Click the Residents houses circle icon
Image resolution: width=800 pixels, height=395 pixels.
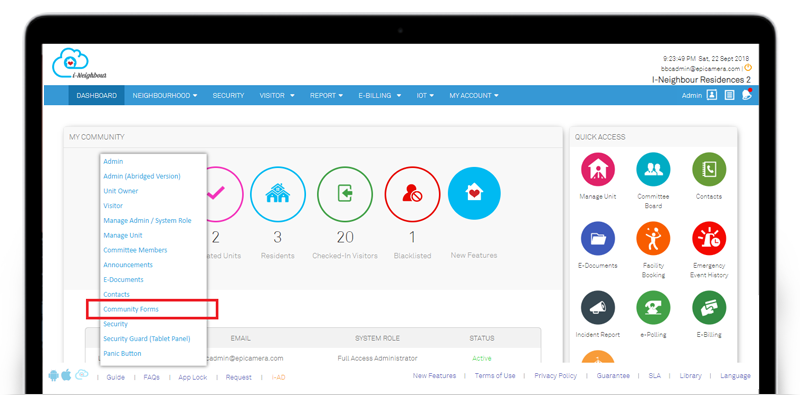tap(278, 194)
